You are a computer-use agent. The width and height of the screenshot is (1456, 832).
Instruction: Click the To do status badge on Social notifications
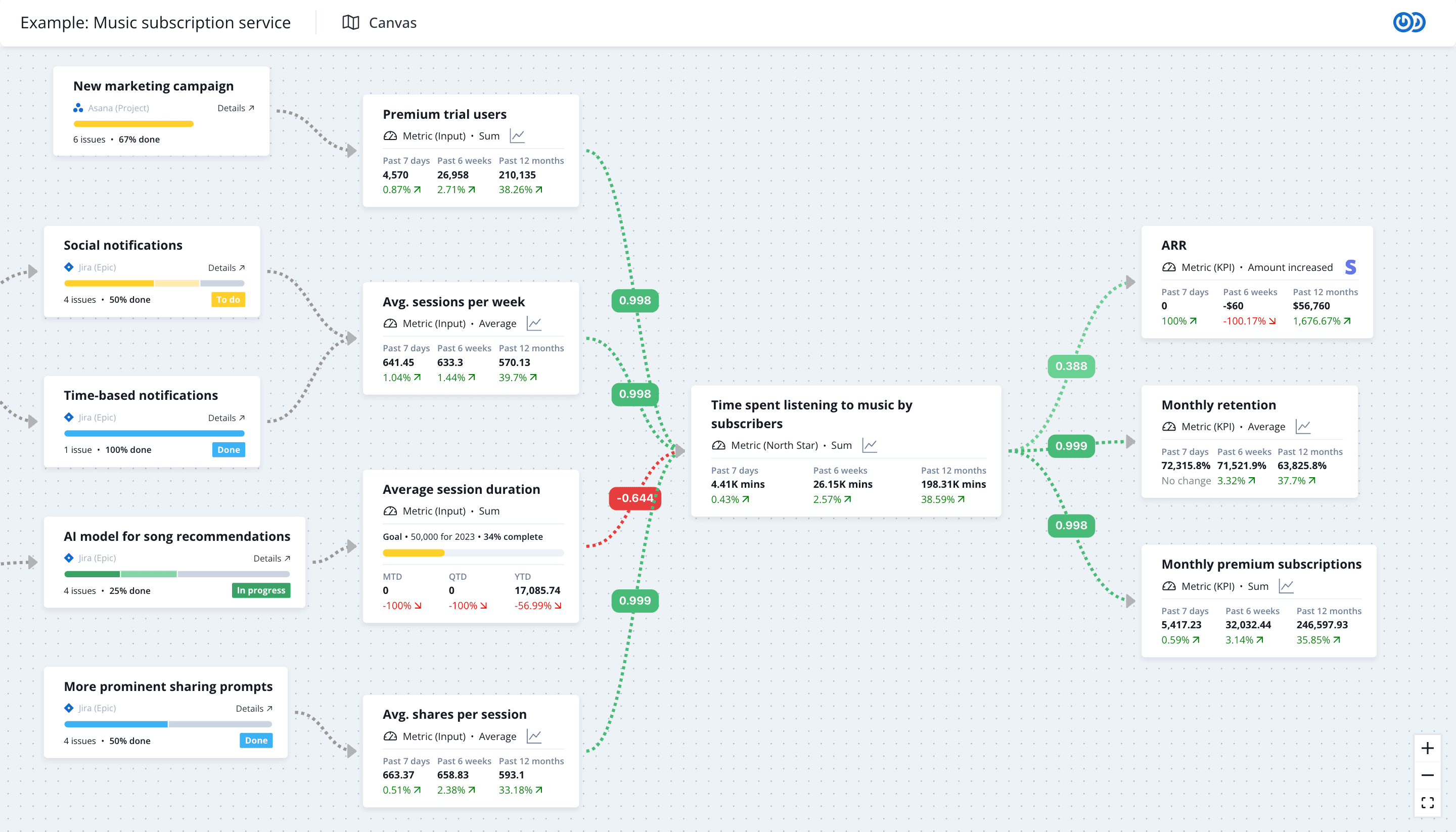pos(227,299)
